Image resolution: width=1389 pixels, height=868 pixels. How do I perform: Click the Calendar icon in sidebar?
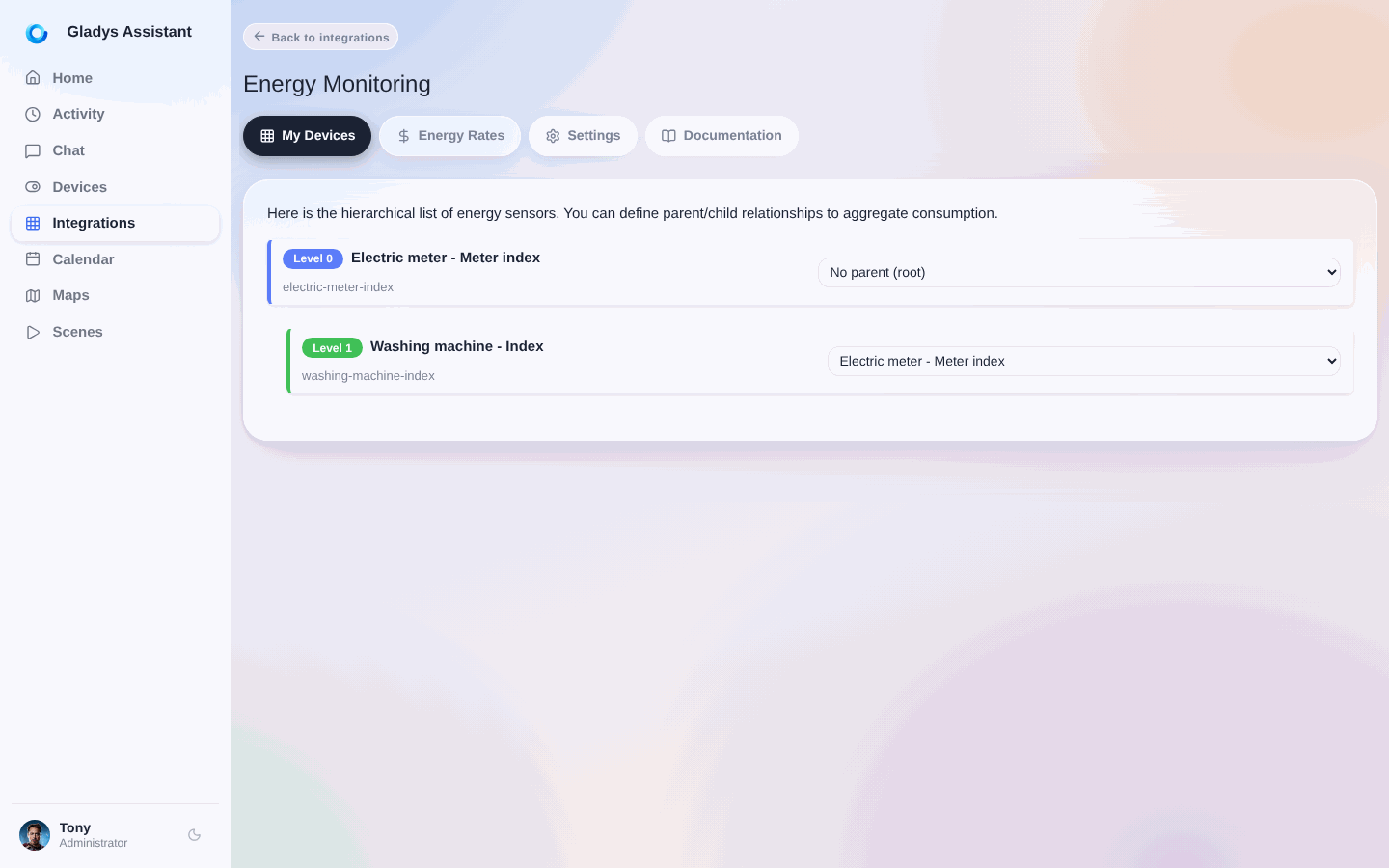(33, 259)
